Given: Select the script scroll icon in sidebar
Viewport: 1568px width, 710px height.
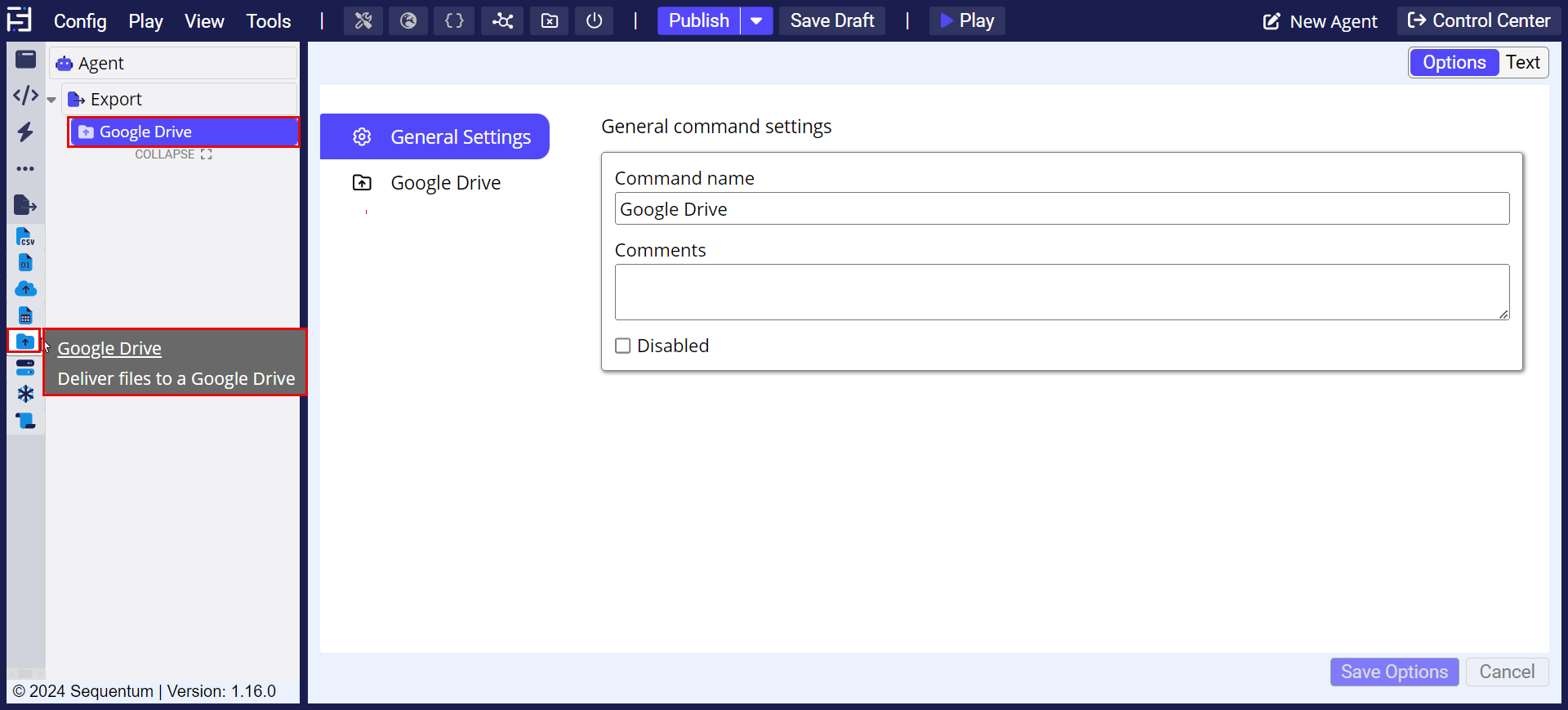Looking at the screenshot, I should click(x=26, y=421).
